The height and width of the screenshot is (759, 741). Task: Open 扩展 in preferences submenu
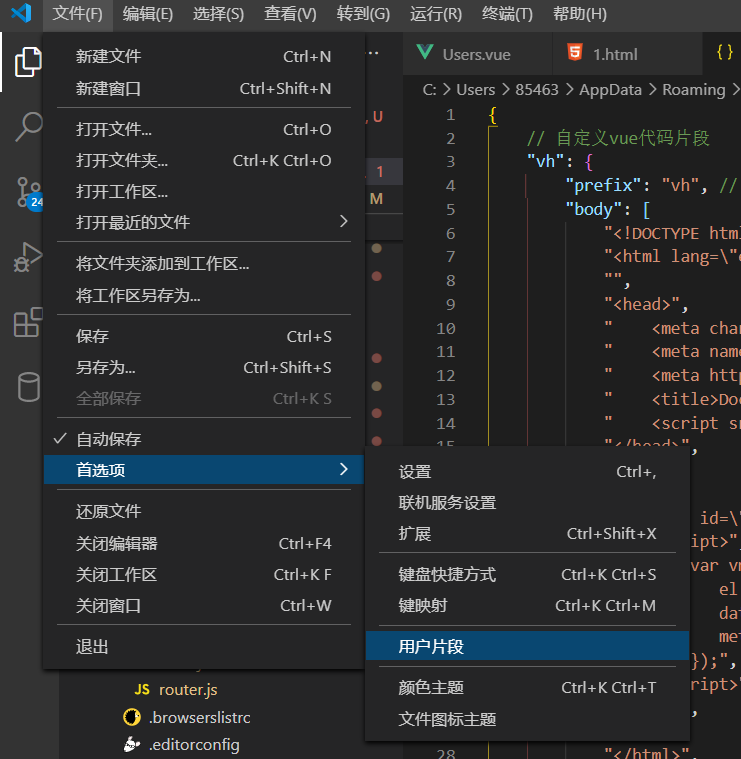point(527,533)
